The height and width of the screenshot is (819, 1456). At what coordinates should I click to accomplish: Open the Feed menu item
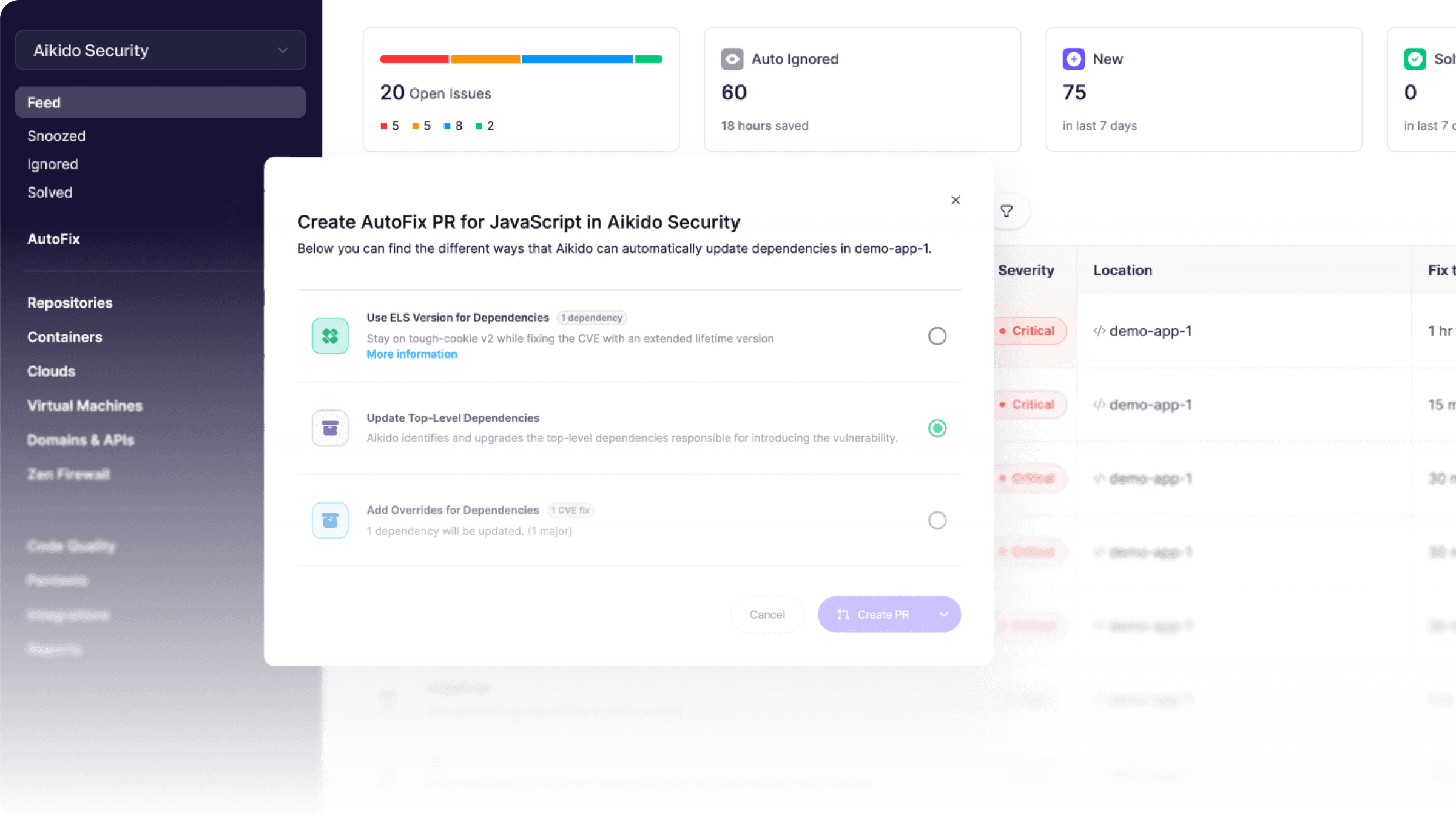(161, 103)
